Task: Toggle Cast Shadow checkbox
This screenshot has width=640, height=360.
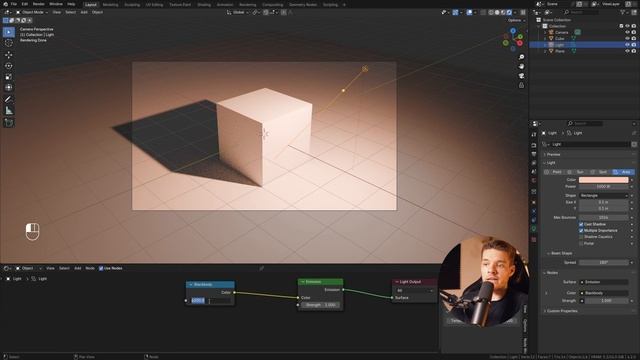Action: (x=581, y=224)
